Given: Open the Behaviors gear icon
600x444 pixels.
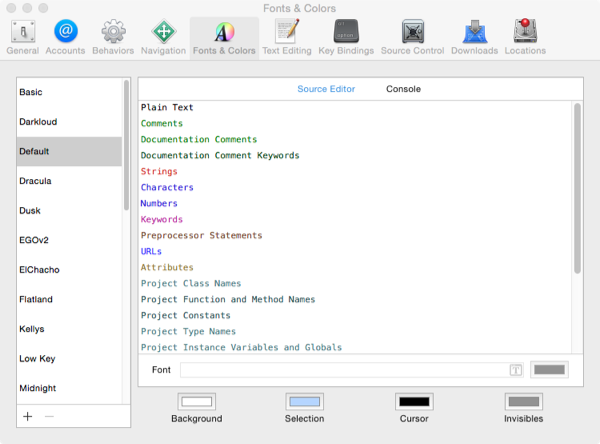Looking at the screenshot, I should pyautogui.click(x=113, y=31).
